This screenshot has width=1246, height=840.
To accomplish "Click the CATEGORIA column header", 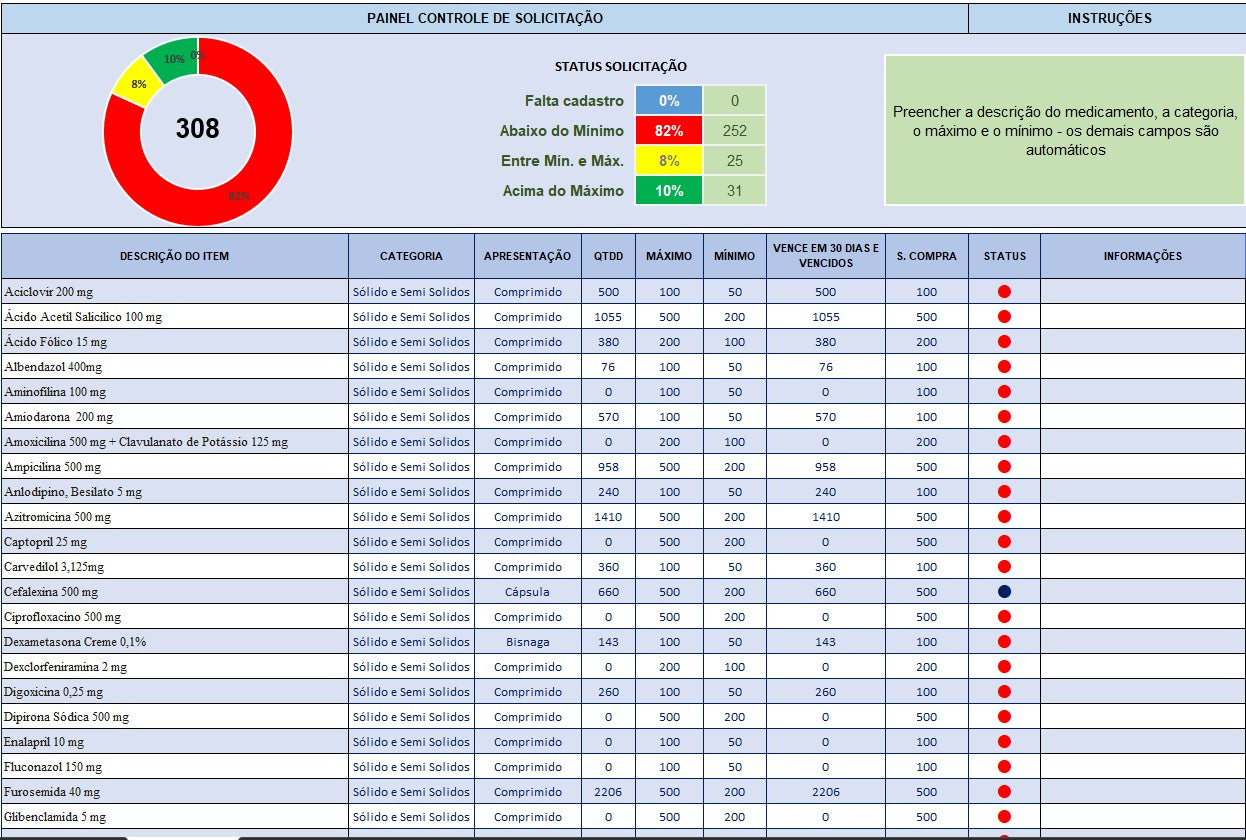I will 411,256.
